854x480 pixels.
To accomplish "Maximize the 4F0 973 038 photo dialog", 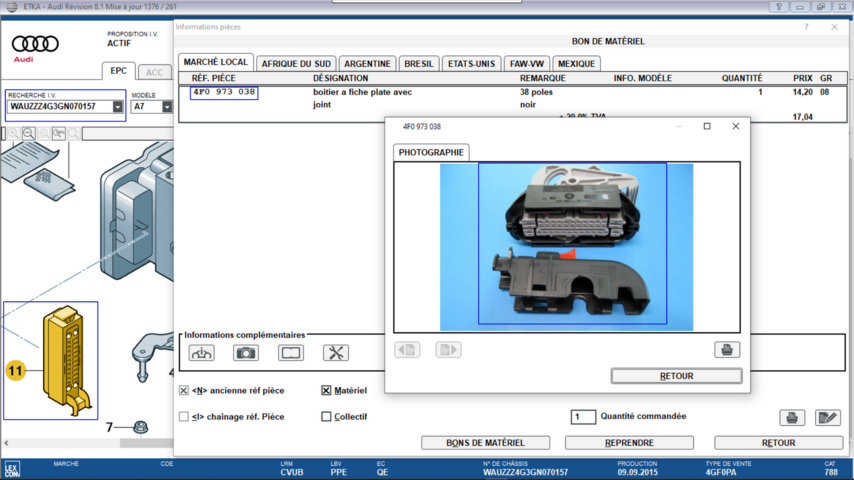I will click(x=707, y=126).
